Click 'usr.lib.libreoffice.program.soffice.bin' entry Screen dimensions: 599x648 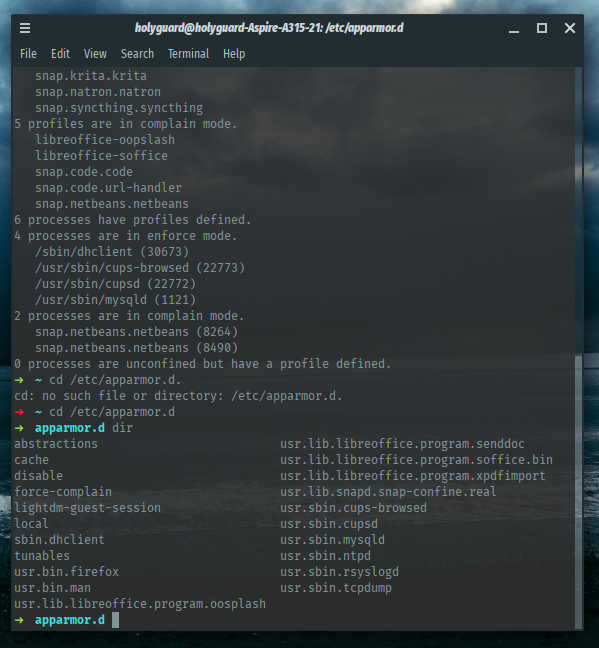click(416, 460)
